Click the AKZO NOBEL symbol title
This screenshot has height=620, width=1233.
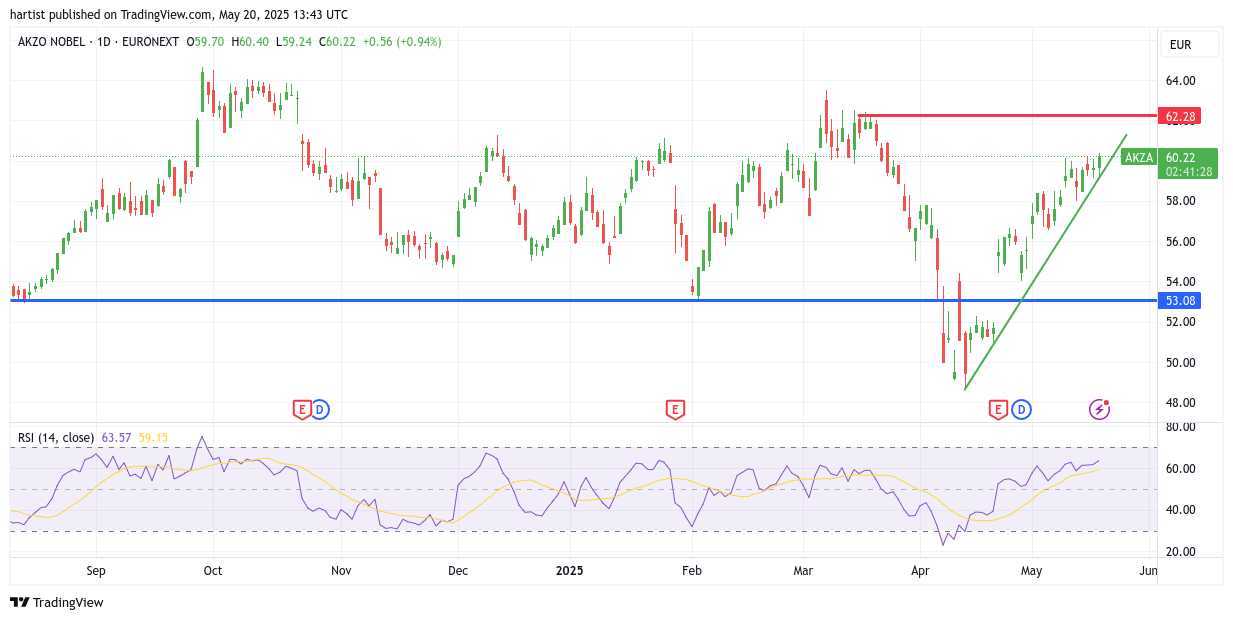99,42
